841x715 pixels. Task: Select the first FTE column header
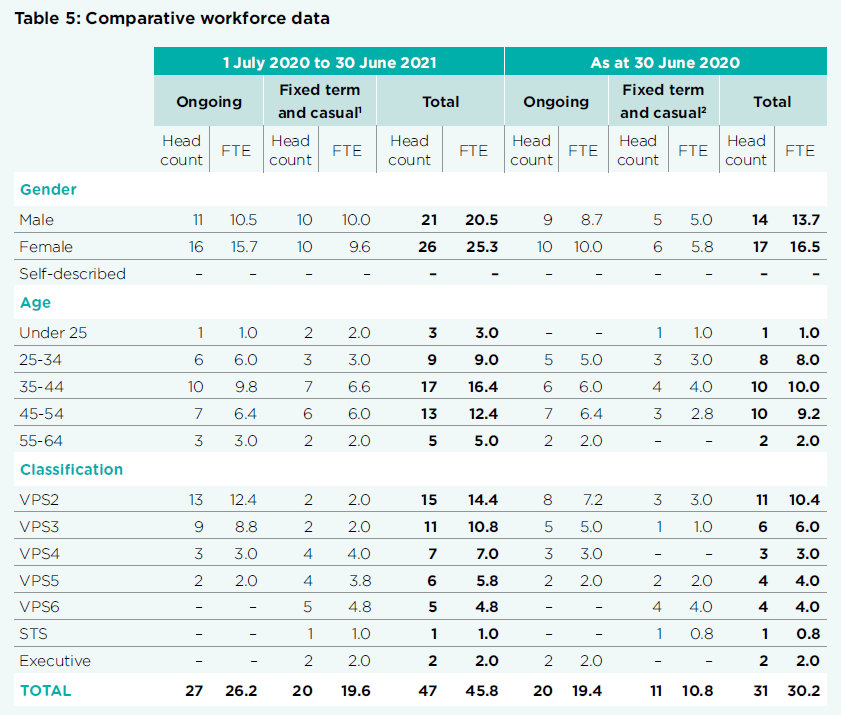coord(235,150)
